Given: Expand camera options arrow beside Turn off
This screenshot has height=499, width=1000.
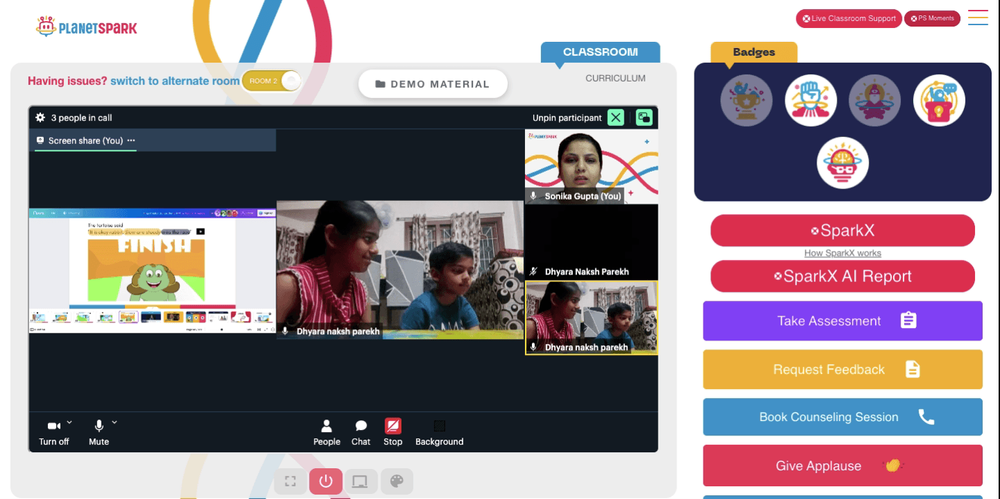Looking at the screenshot, I should click(x=70, y=422).
